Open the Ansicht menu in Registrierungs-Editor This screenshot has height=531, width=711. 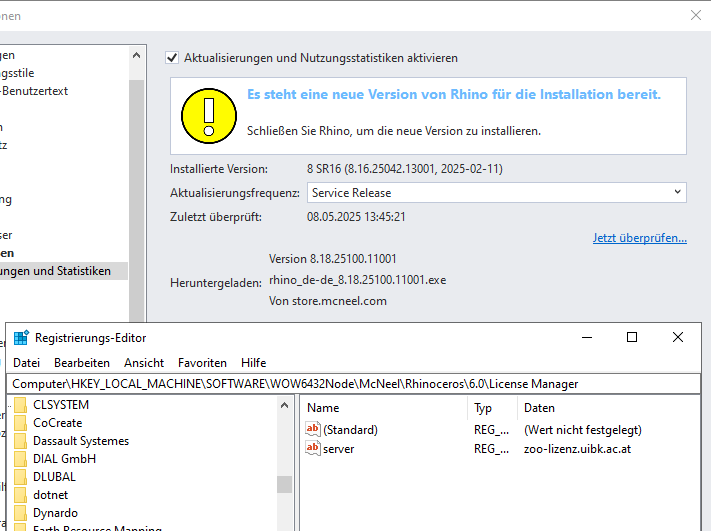click(144, 363)
